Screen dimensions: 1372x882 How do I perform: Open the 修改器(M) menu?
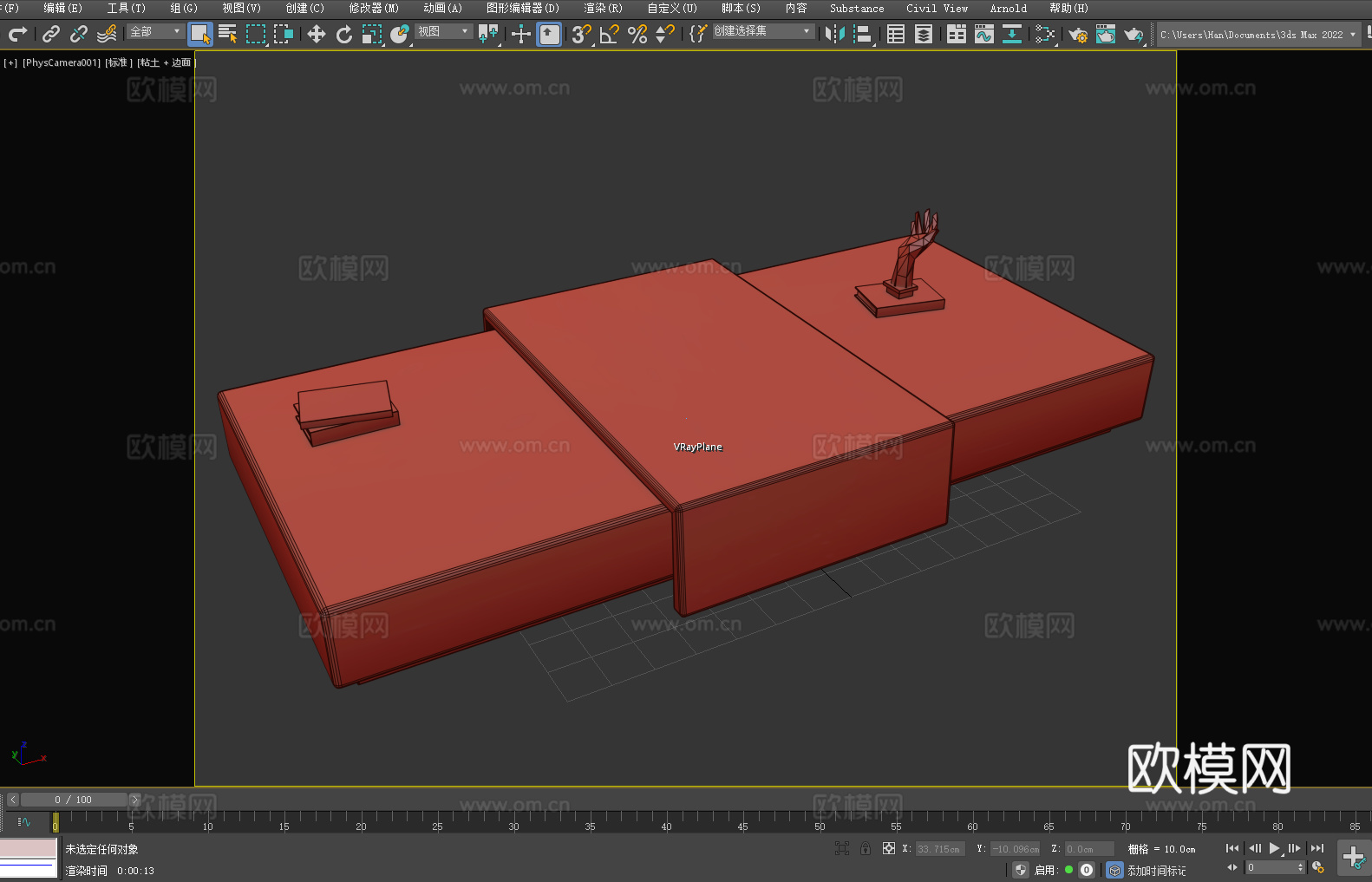[374, 8]
